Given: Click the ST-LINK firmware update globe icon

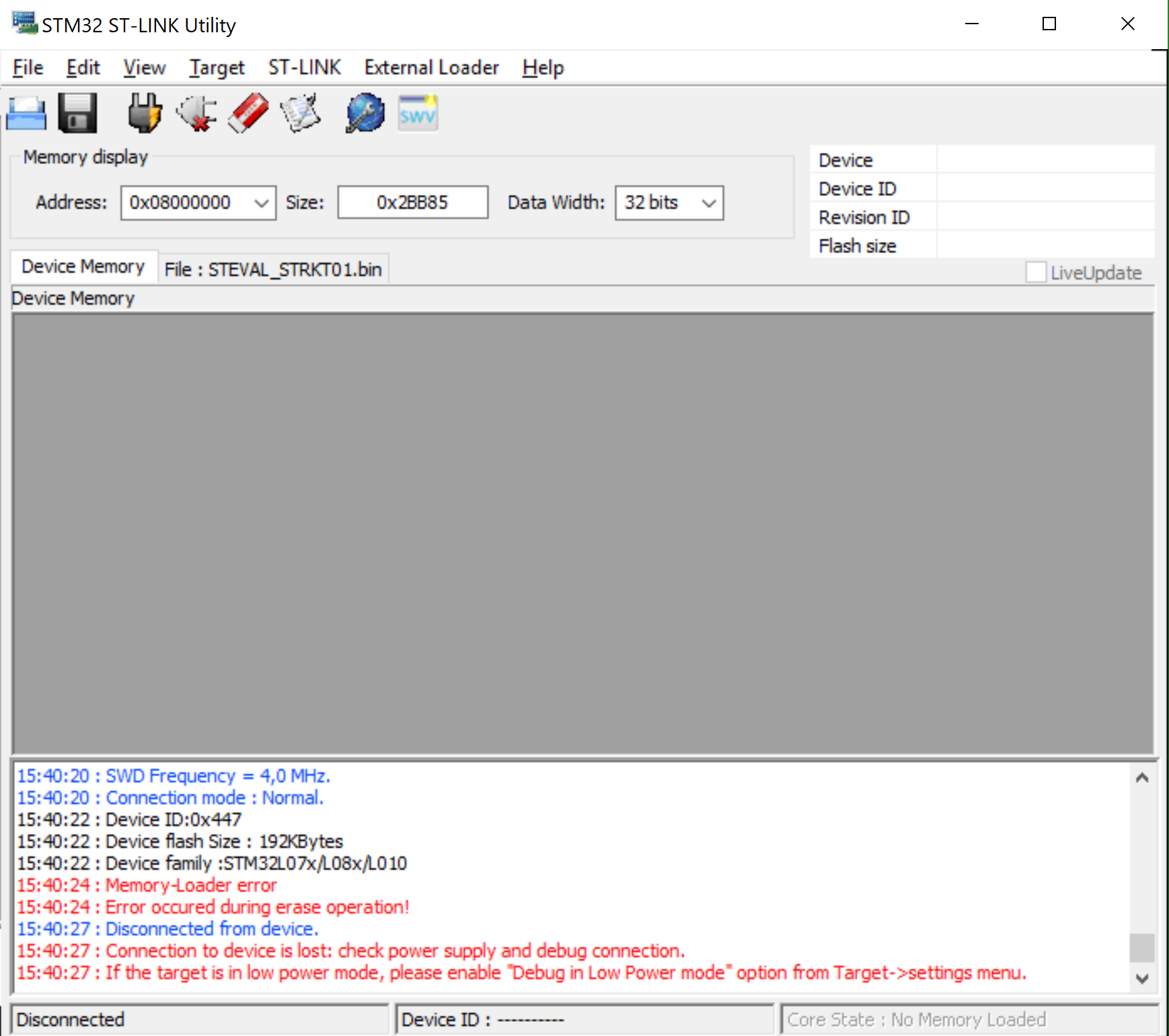Looking at the screenshot, I should (365, 113).
